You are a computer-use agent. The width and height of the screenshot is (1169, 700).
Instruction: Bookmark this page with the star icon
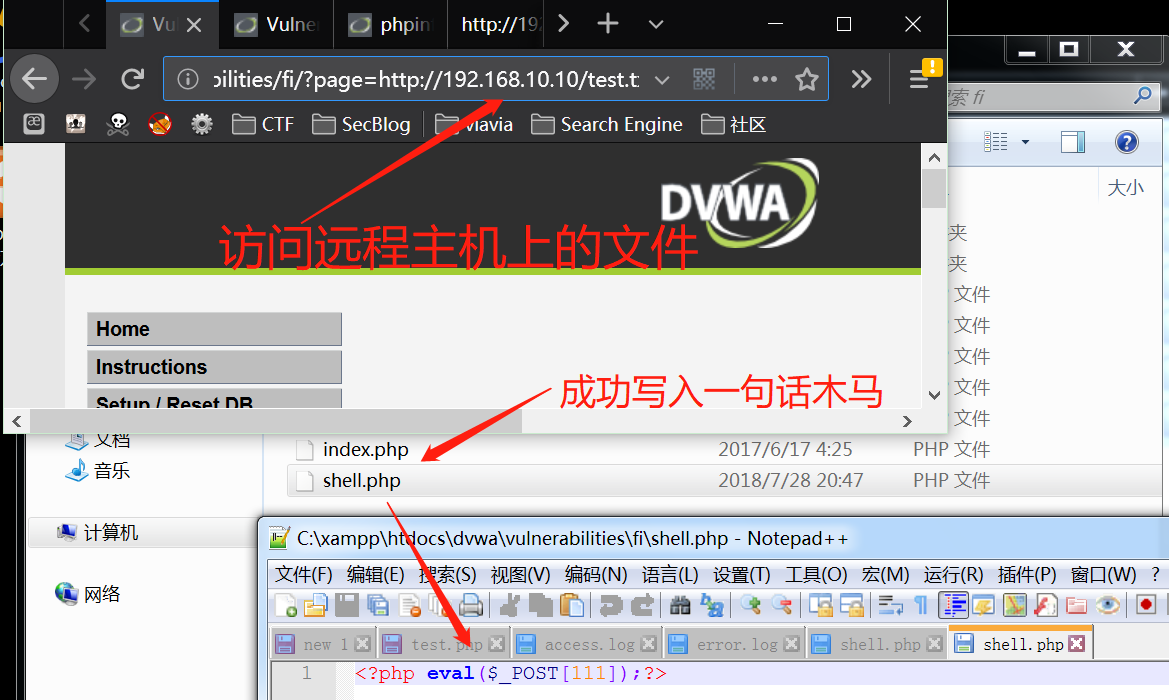click(807, 79)
